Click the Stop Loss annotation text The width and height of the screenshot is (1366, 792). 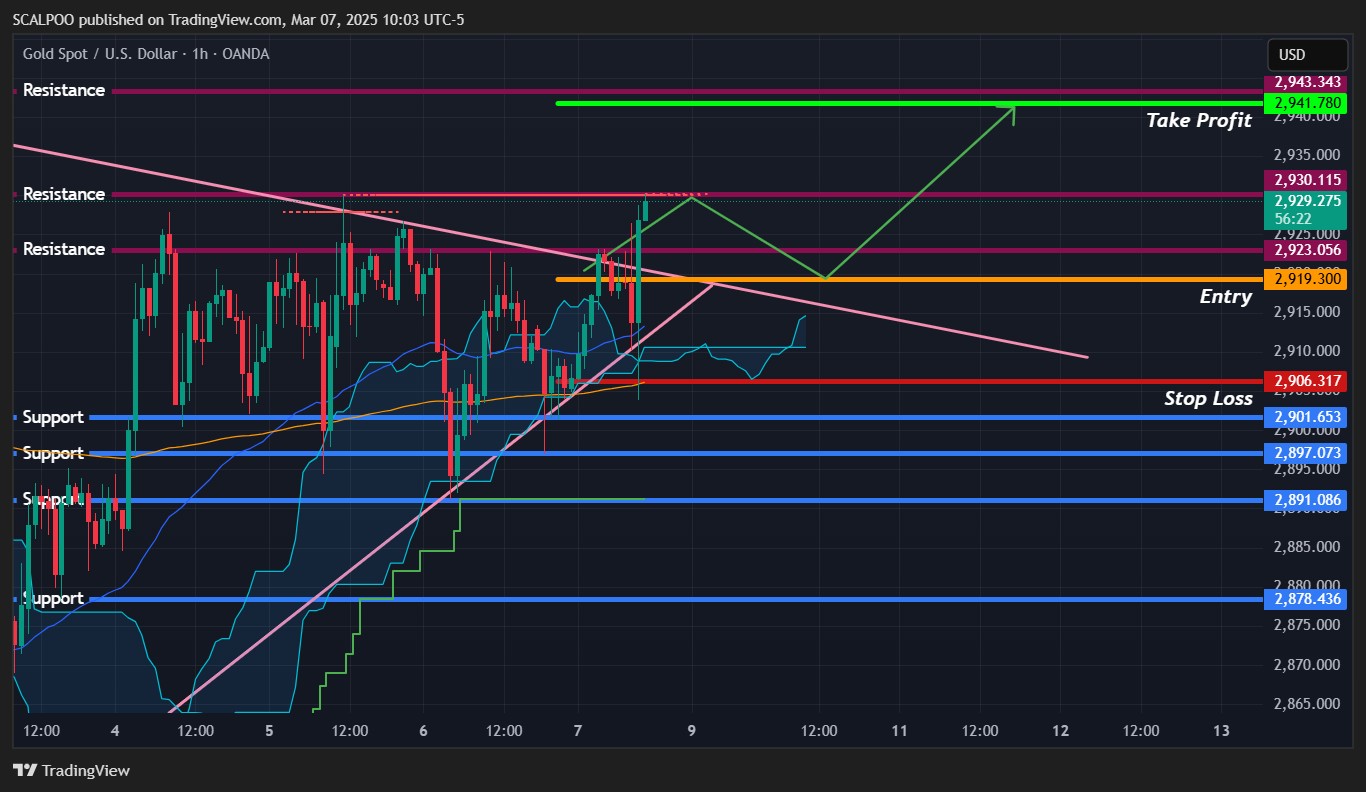coord(1208,399)
